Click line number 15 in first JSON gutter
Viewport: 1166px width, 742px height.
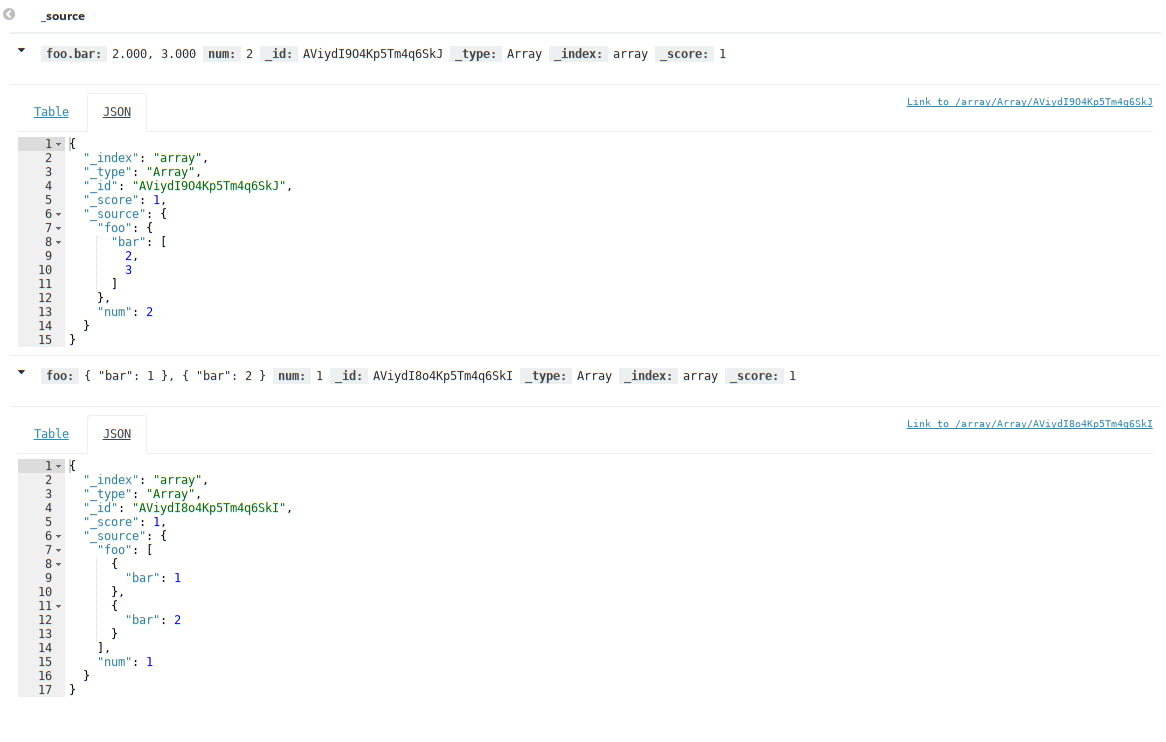(45, 340)
